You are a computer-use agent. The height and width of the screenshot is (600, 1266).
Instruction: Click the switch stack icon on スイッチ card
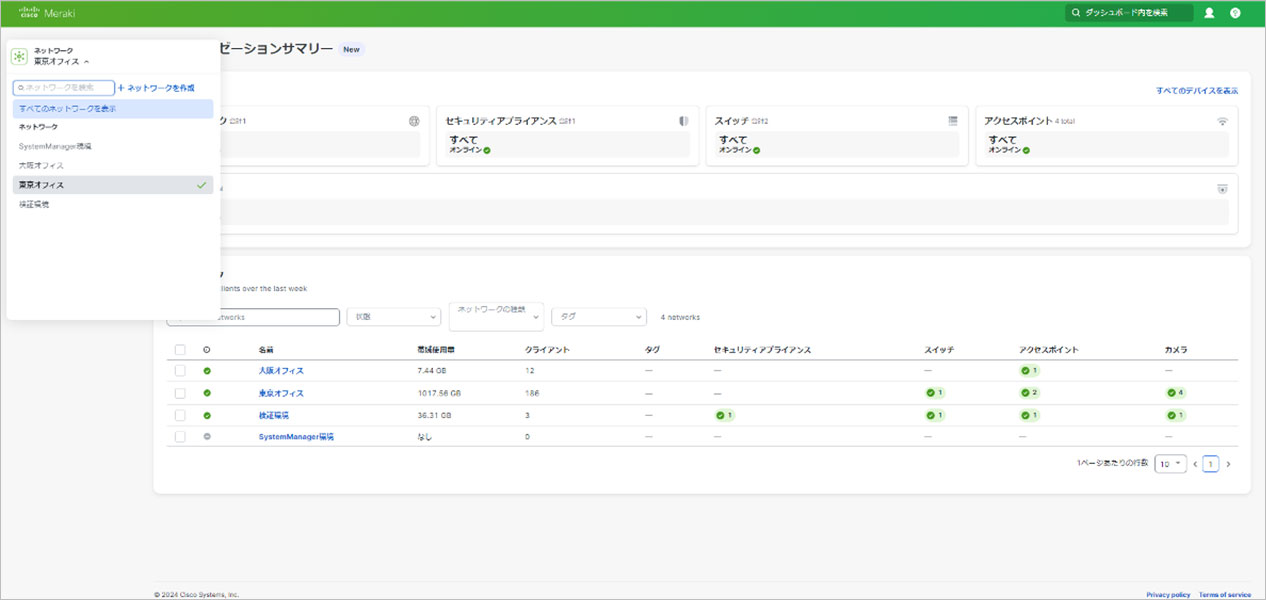tap(954, 121)
